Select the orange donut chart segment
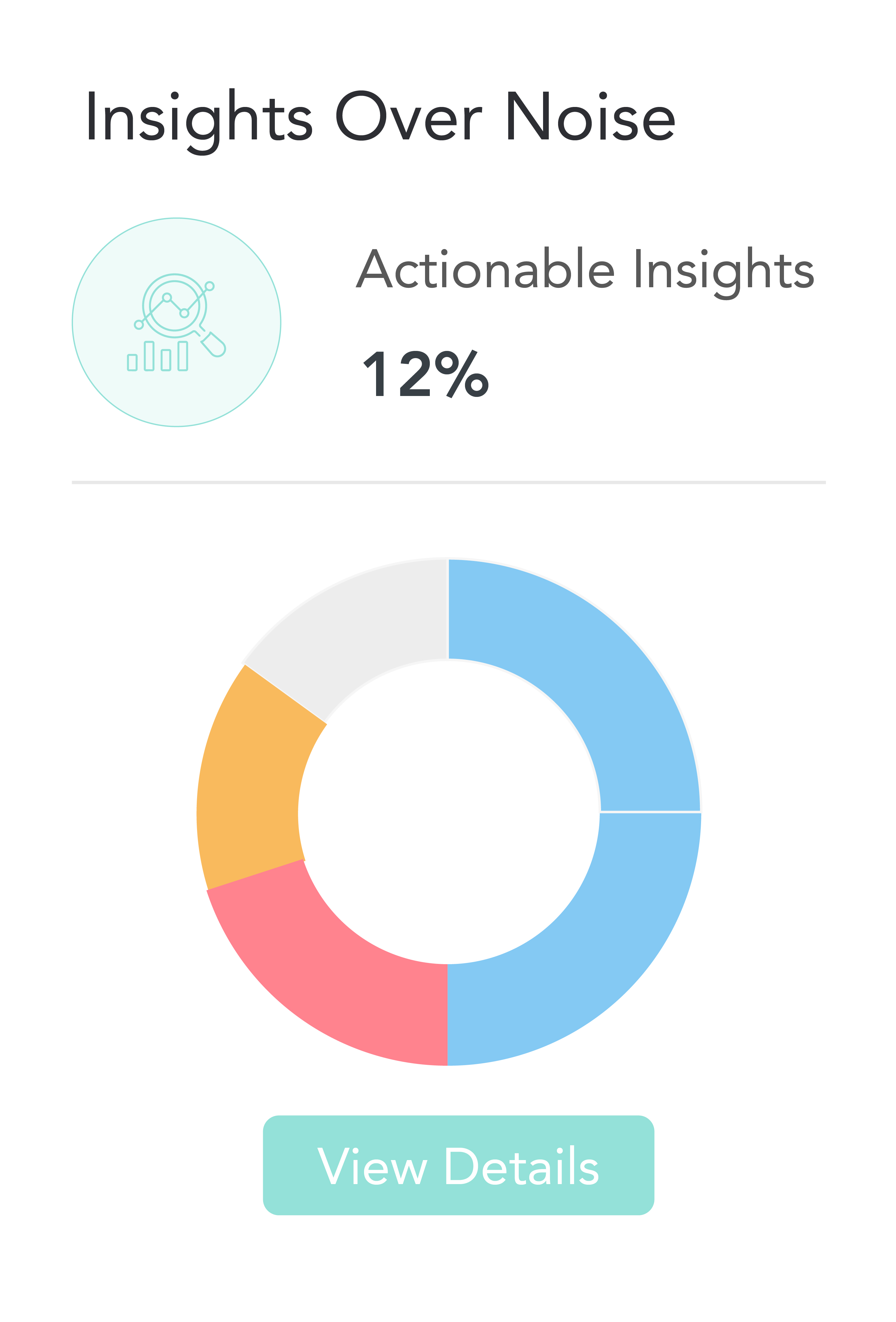The width and height of the screenshot is (896, 1322). pos(250,785)
